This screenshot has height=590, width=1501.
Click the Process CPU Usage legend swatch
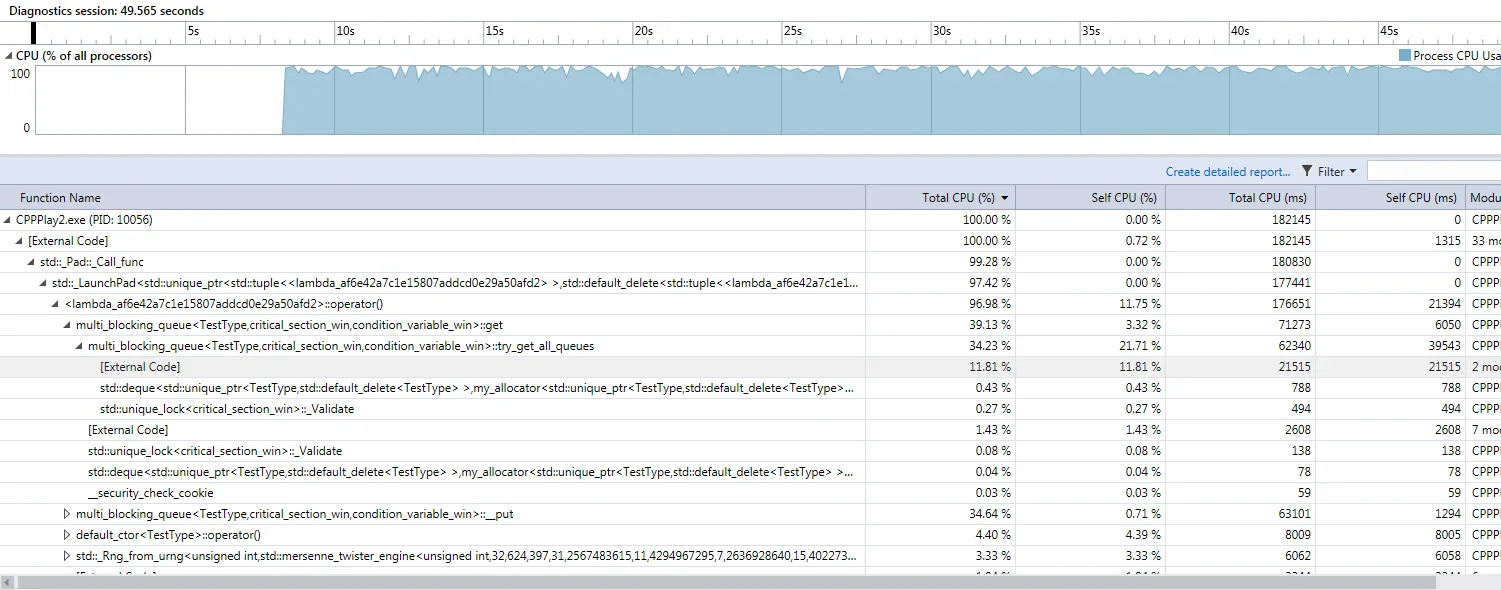pyautogui.click(x=1405, y=56)
